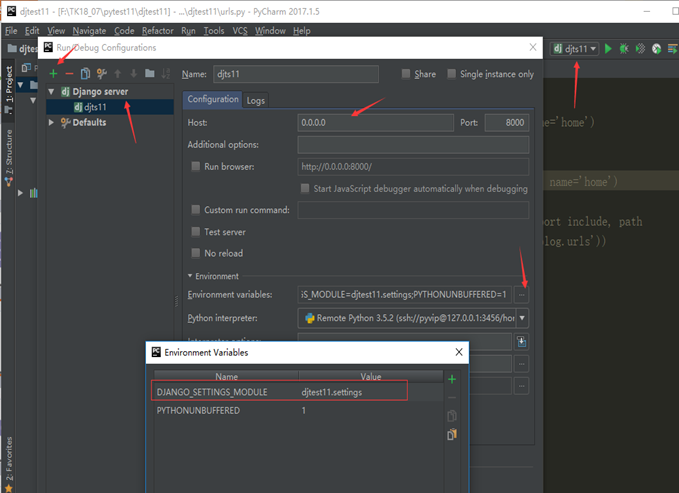
Task: Enable the Run browser checkbox
Action: coord(196,166)
